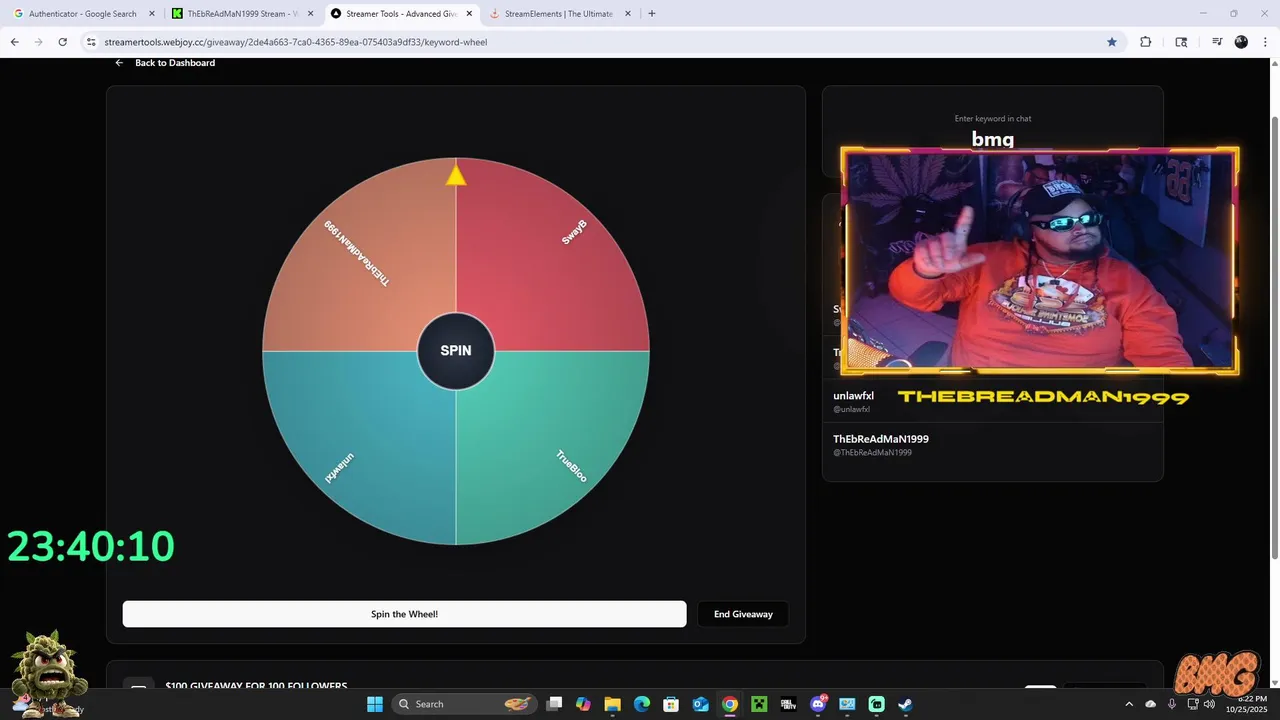Click the round SPIN button on the wheel
Viewport: 1280px width, 720px height.
click(456, 351)
